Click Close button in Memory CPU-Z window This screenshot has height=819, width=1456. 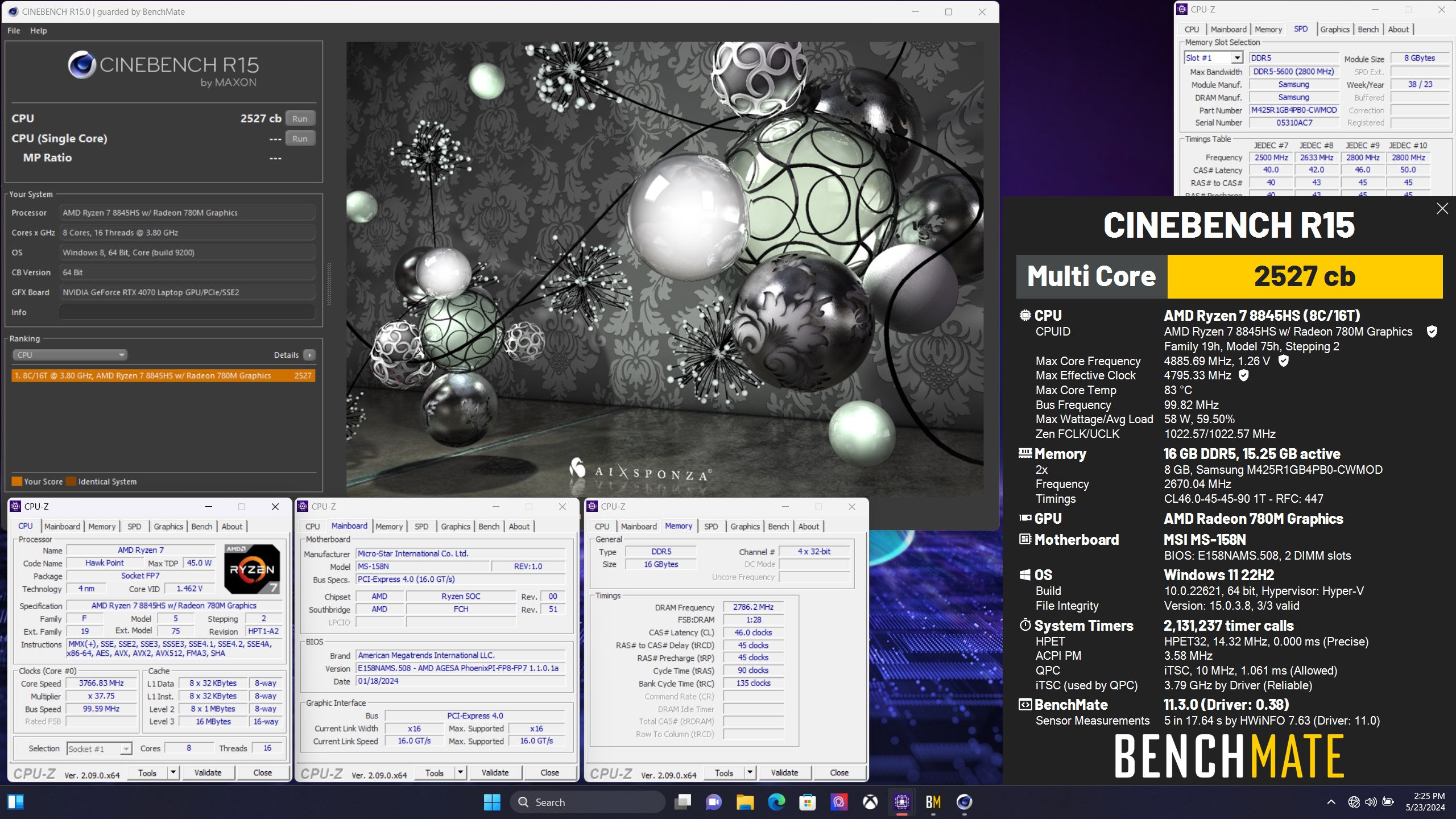click(839, 773)
